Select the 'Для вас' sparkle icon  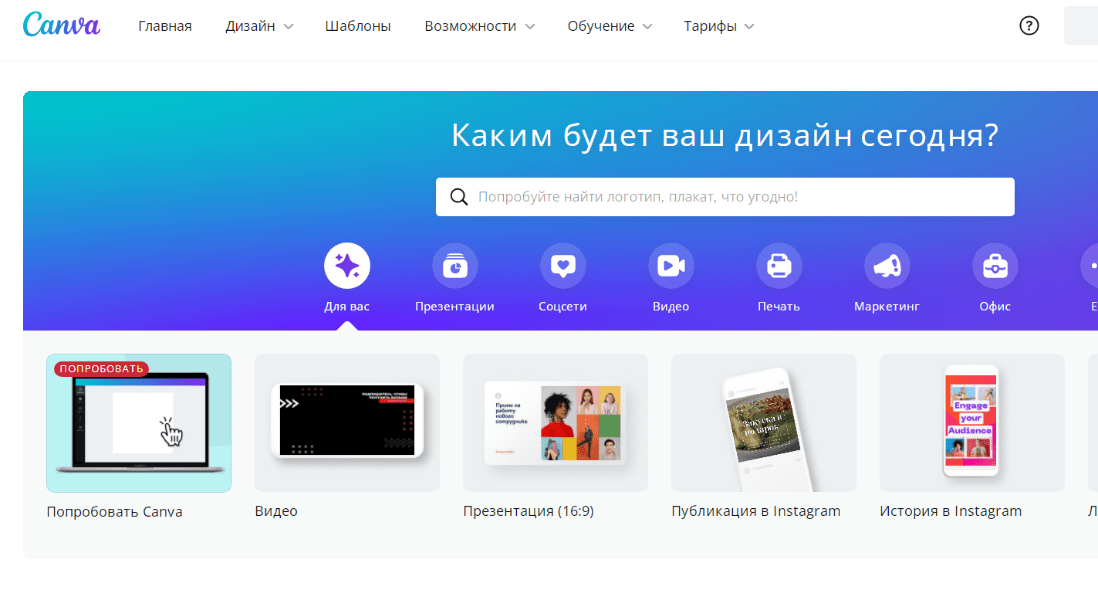point(347,266)
